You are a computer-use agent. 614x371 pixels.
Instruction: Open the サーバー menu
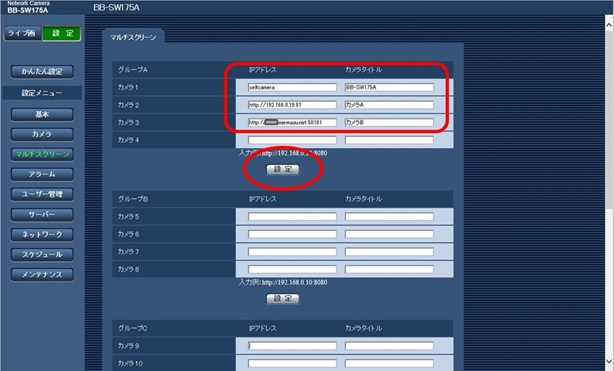tap(42, 214)
